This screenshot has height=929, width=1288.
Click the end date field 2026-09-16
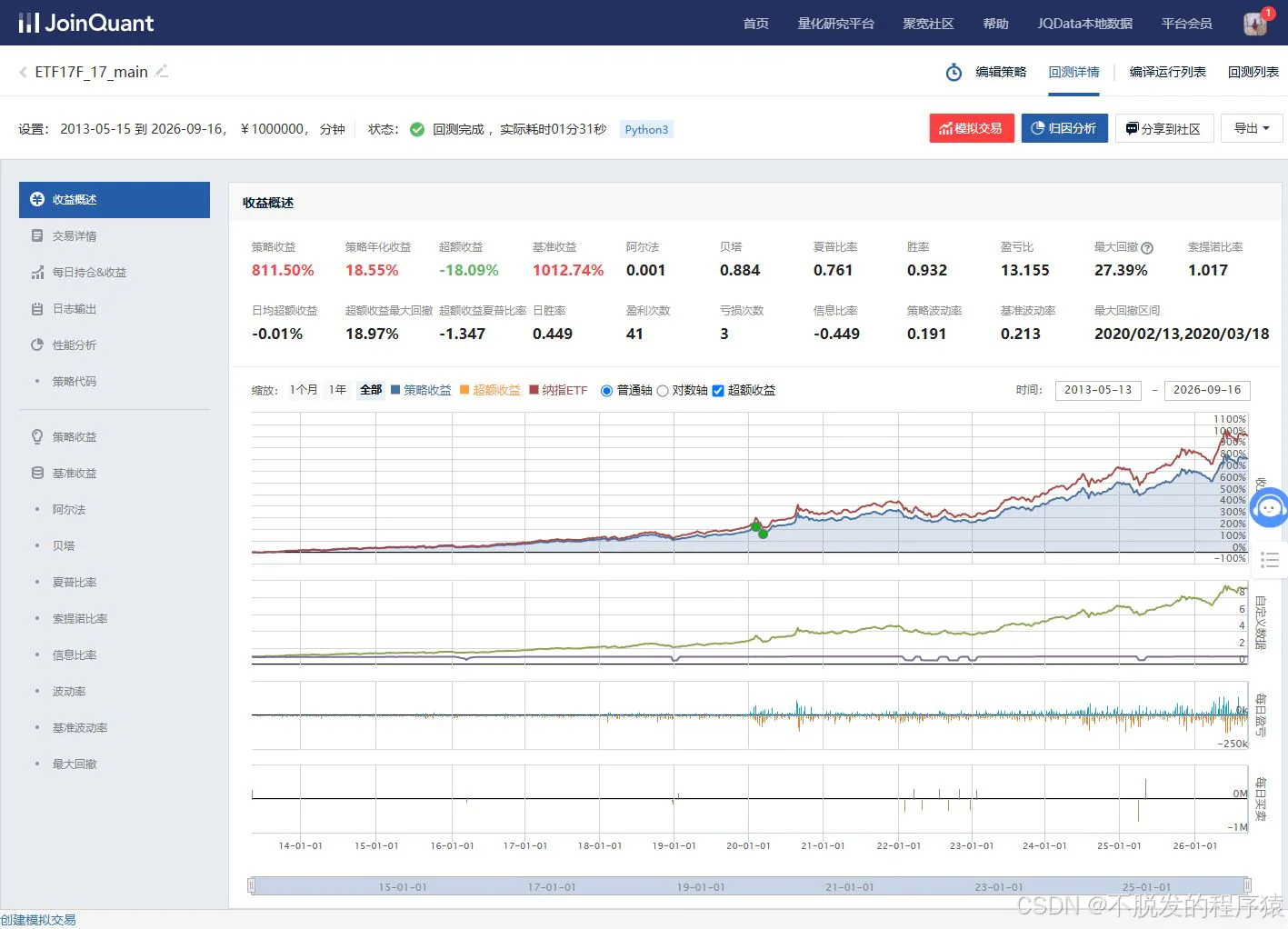click(1207, 390)
